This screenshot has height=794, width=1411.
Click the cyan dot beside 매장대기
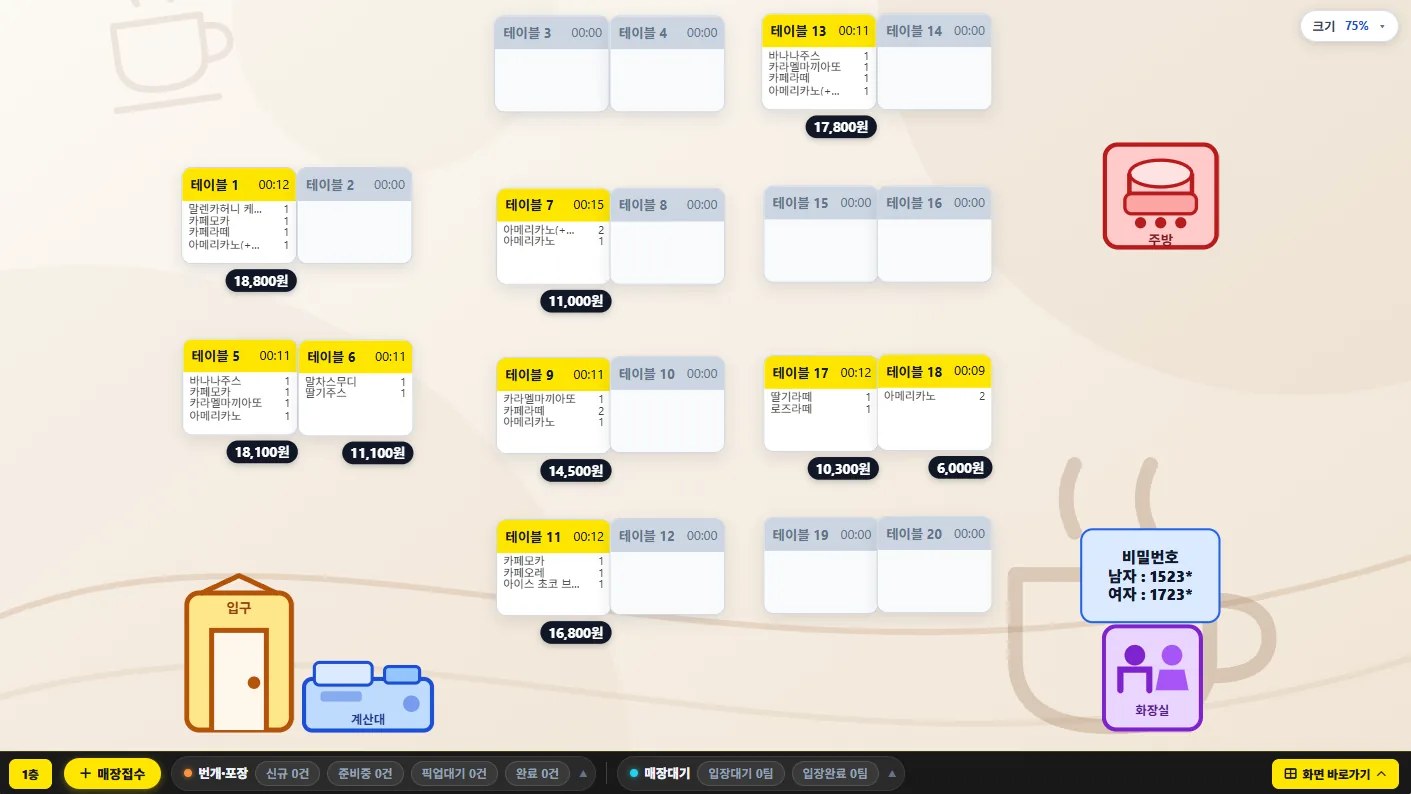(x=634, y=773)
